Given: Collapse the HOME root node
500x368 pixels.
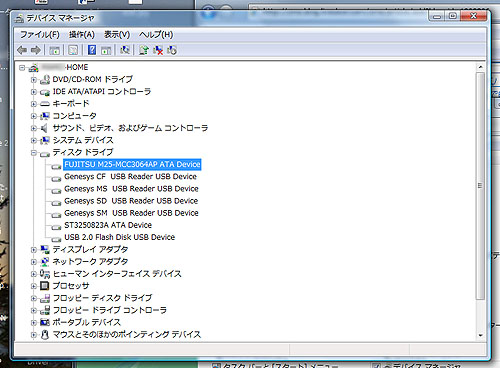Looking at the screenshot, I should point(22,68).
